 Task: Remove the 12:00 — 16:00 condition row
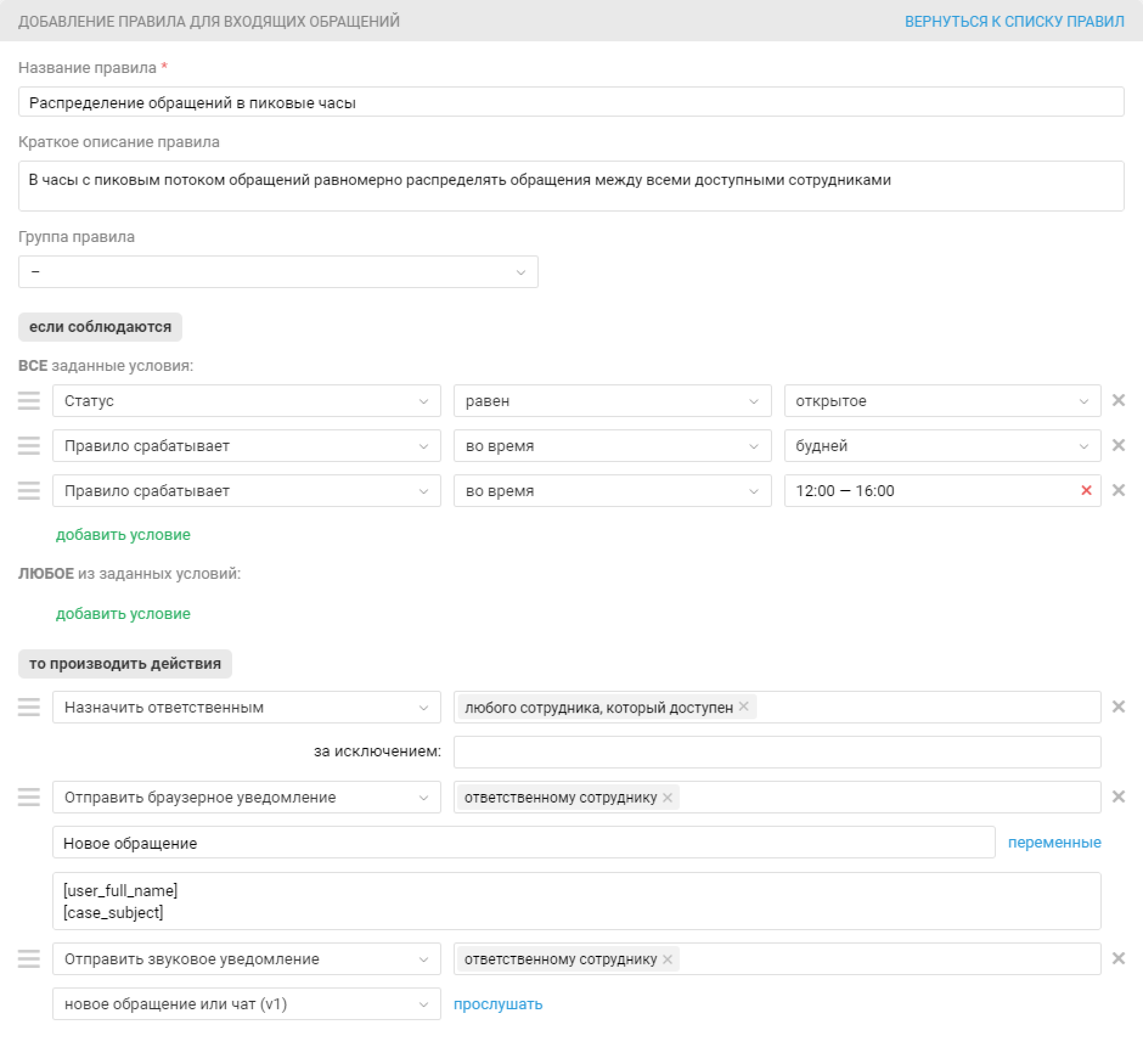[1118, 490]
